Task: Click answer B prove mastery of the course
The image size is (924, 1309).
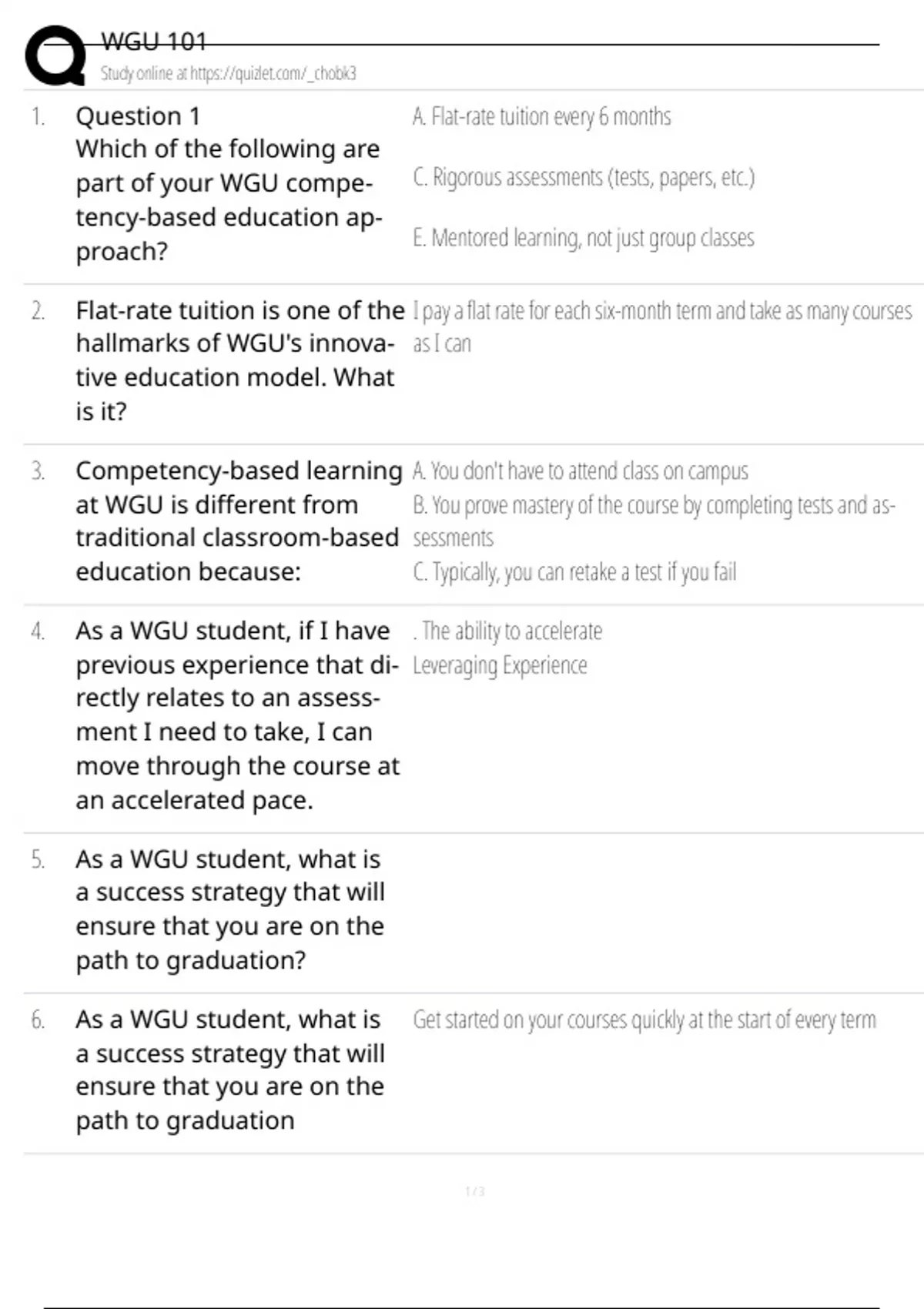Action: click(653, 506)
